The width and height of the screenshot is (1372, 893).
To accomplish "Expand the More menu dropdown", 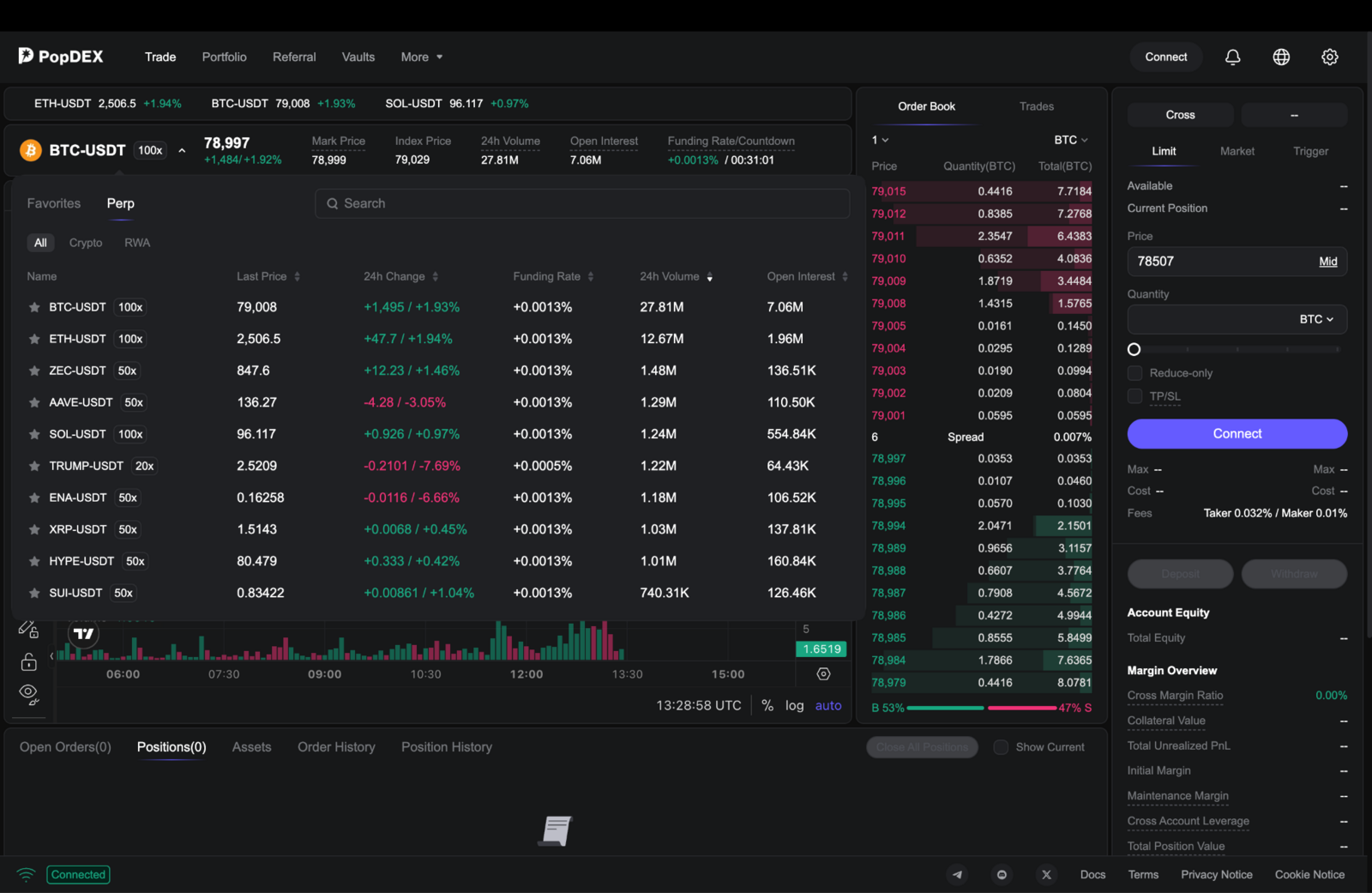I will pyautogui.click(x=422, y=57).
